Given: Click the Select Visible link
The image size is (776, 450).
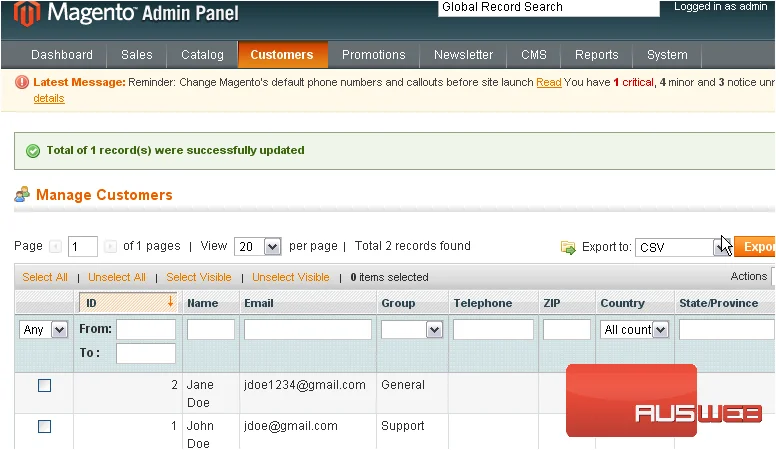Looking at the screenshot, I should pos(199,277).
